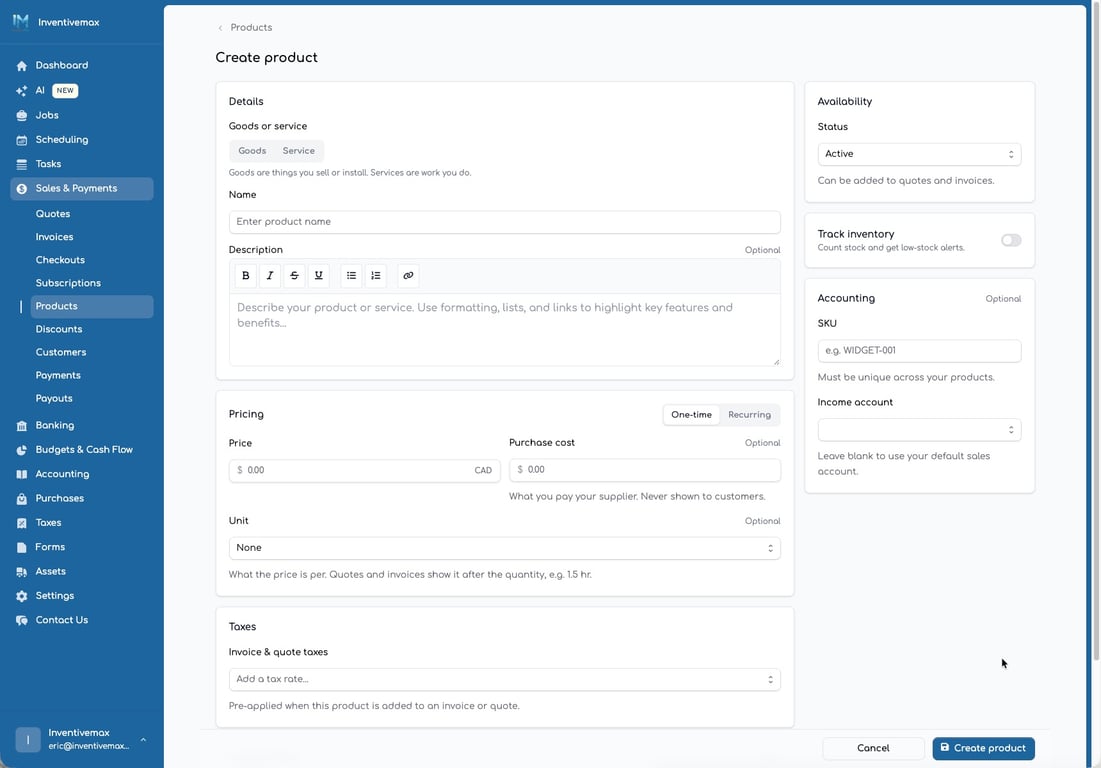Select Products in sidebar
This screenshot has width=1101, height=768.
coord(92,307)
